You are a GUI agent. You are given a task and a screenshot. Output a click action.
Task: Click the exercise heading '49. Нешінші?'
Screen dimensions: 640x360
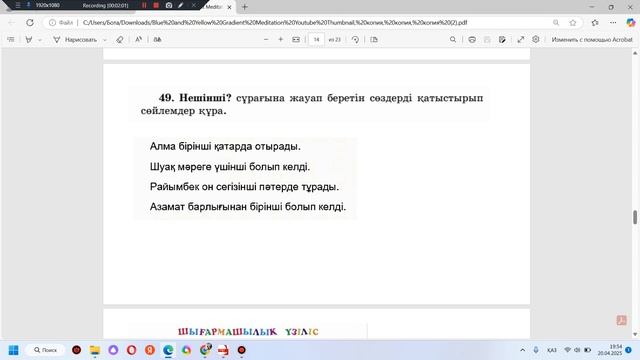pos(195,98)
